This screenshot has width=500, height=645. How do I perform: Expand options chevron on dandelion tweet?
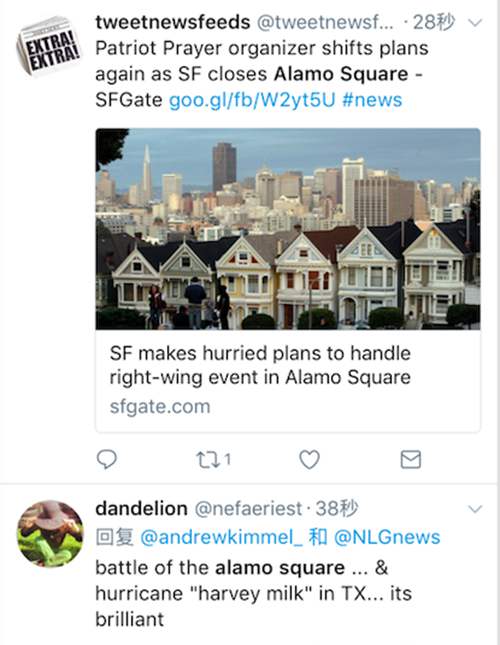475,509
